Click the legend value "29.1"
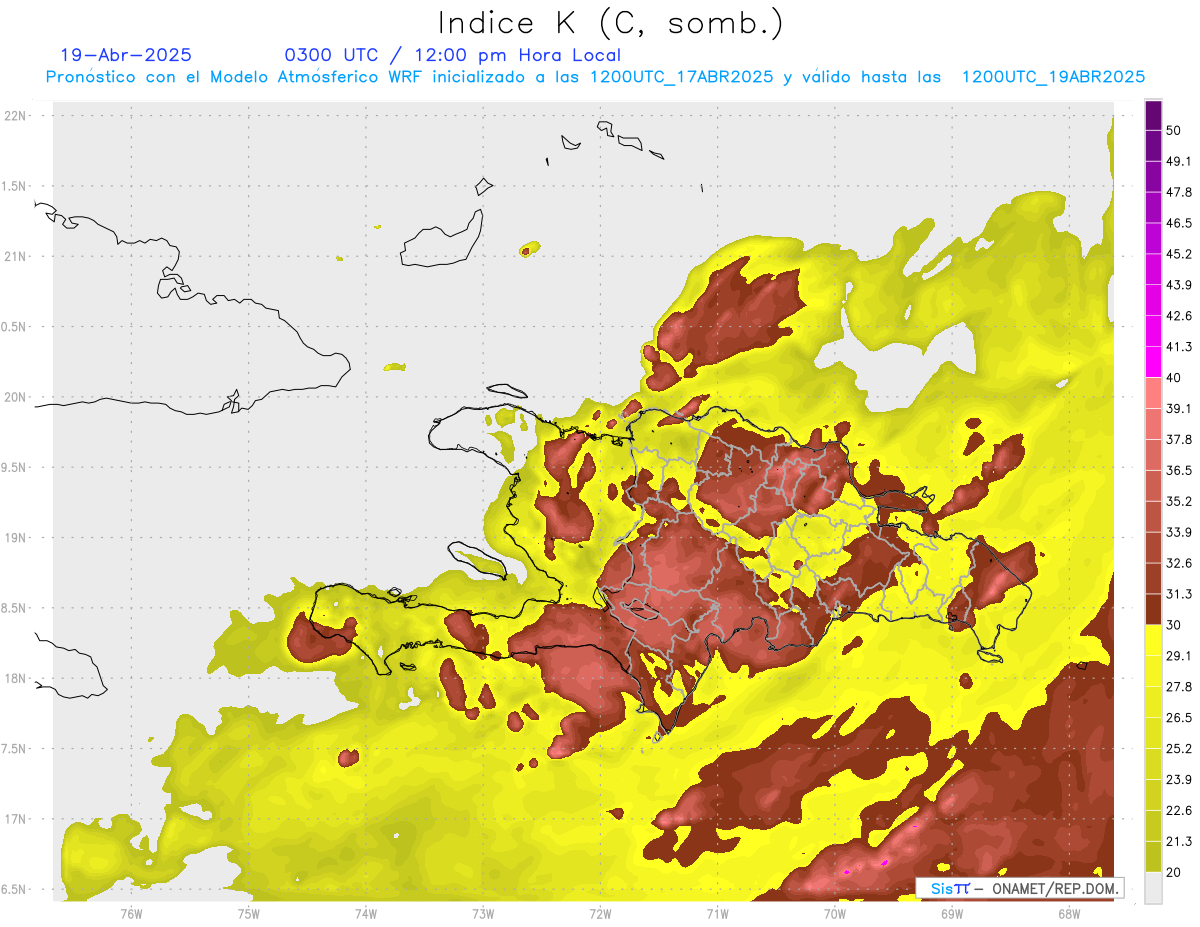 tap(1179, 655)
